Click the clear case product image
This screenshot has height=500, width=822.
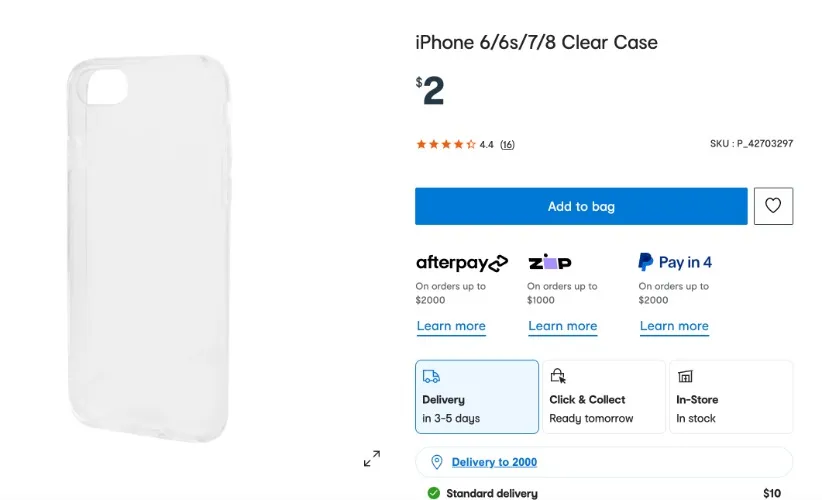149,248
